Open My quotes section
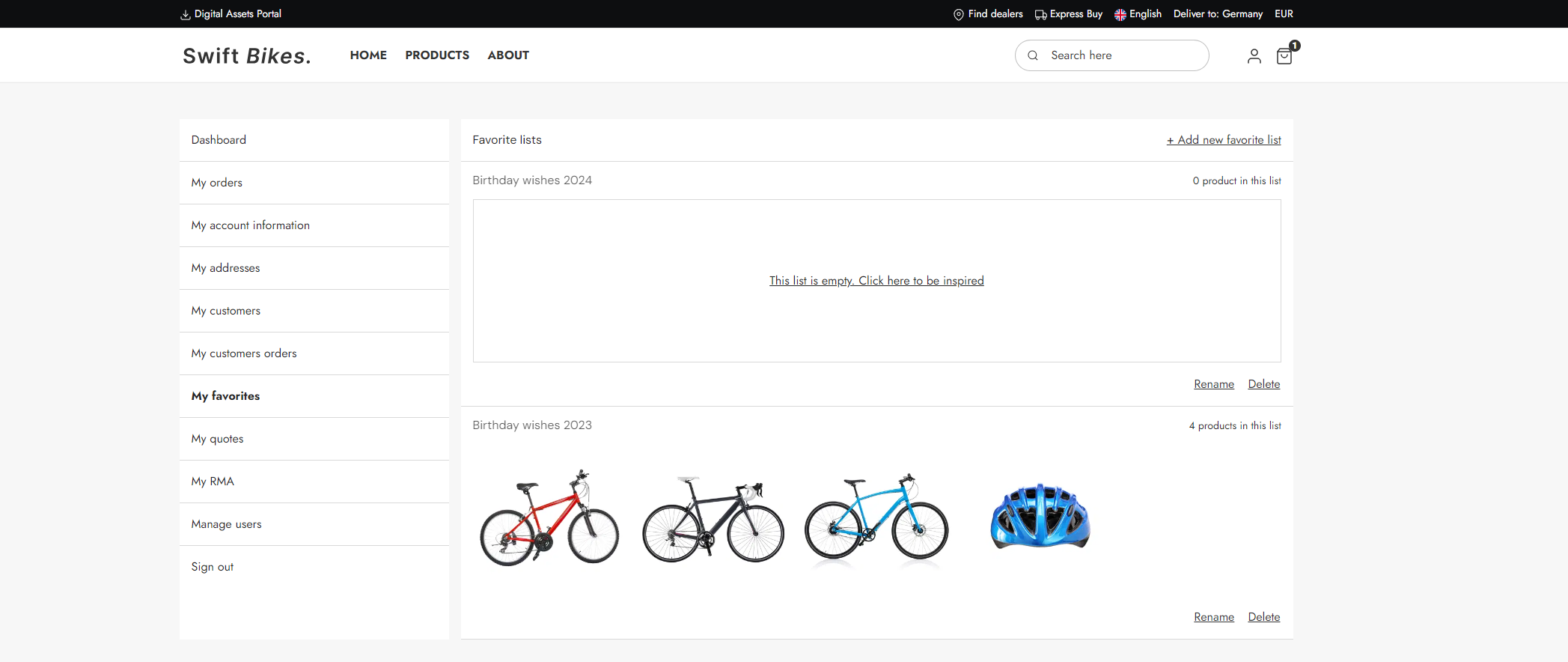This screenshot has height=662, width=1568. (218, 439)
